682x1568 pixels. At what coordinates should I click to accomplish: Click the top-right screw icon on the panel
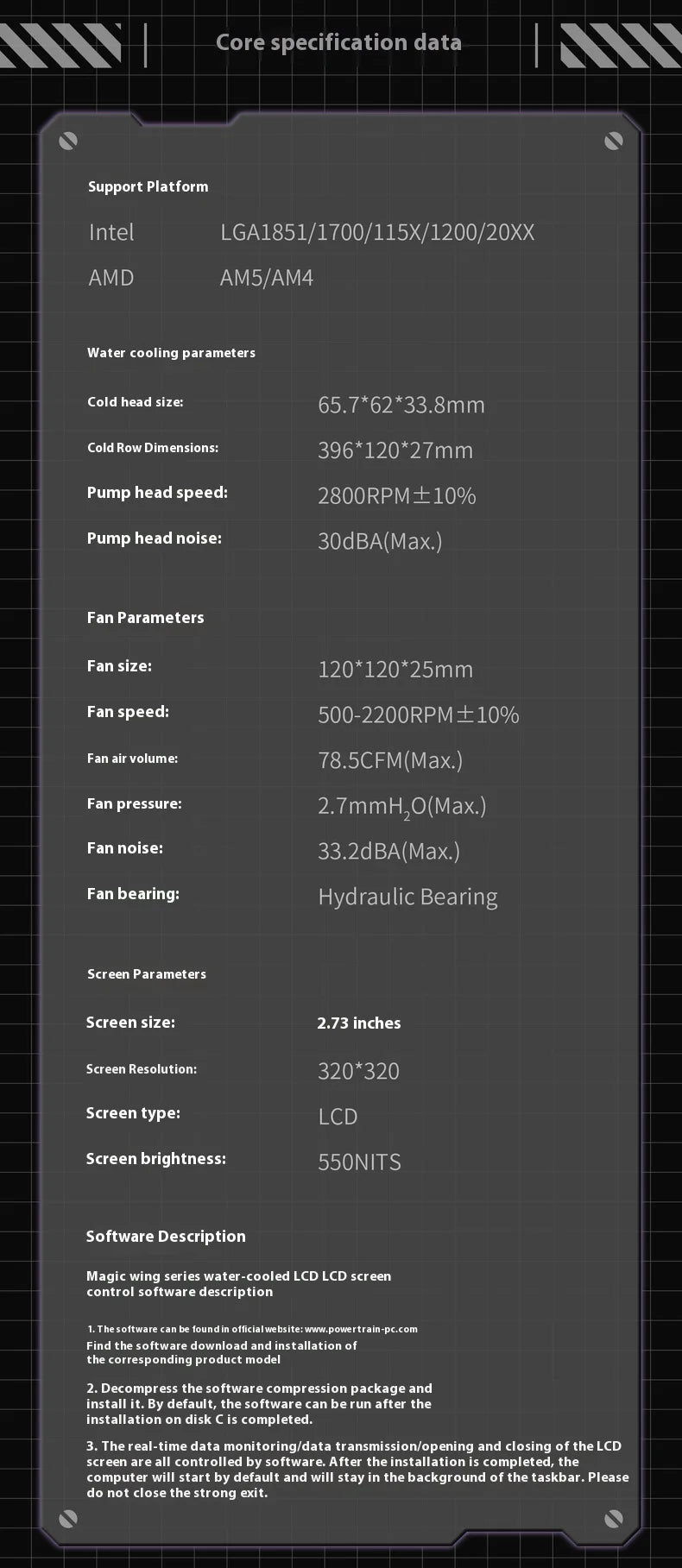point(614,141)
